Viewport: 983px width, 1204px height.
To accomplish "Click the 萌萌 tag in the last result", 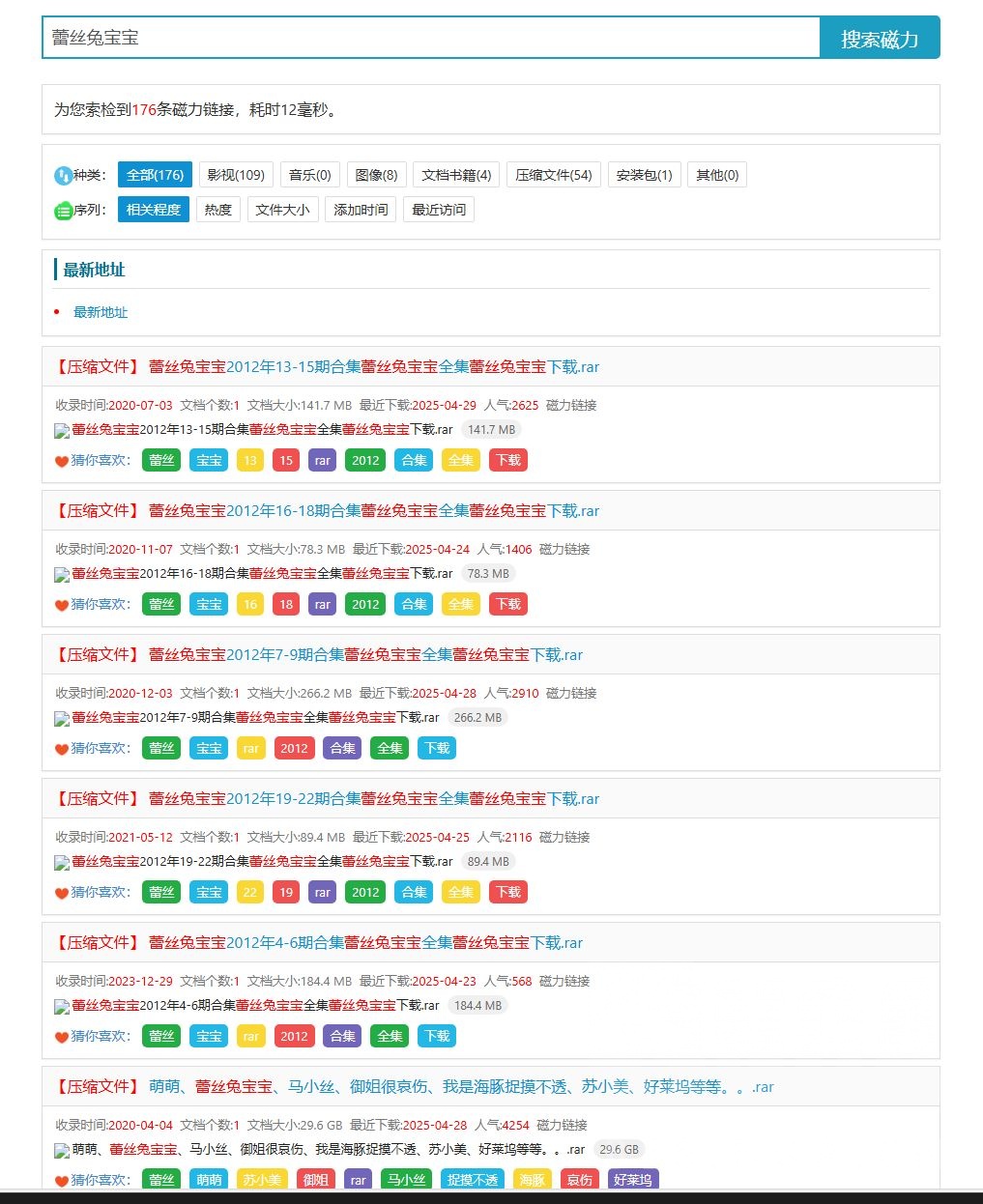I will tap(209, 1180).
